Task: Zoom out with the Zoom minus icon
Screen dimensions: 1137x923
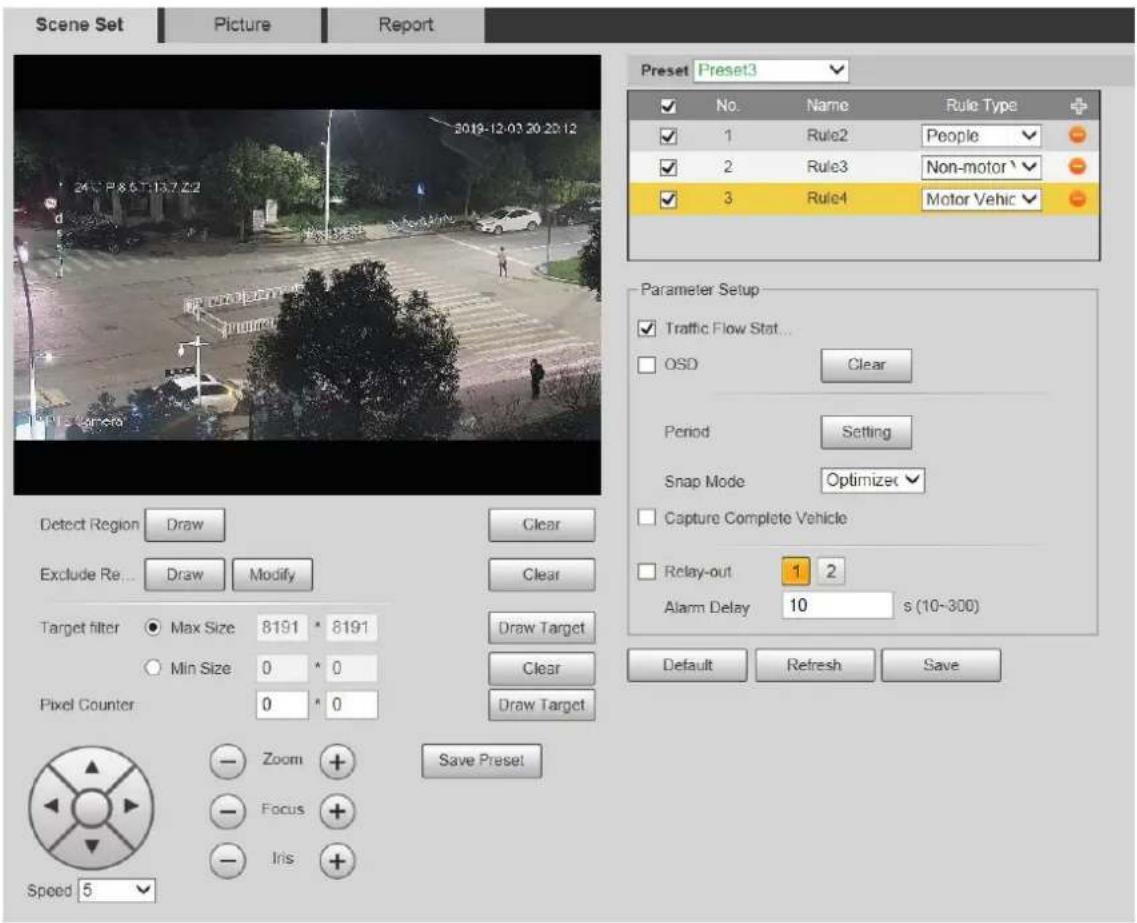Action: pyautogui.click(x=228, y=762)
